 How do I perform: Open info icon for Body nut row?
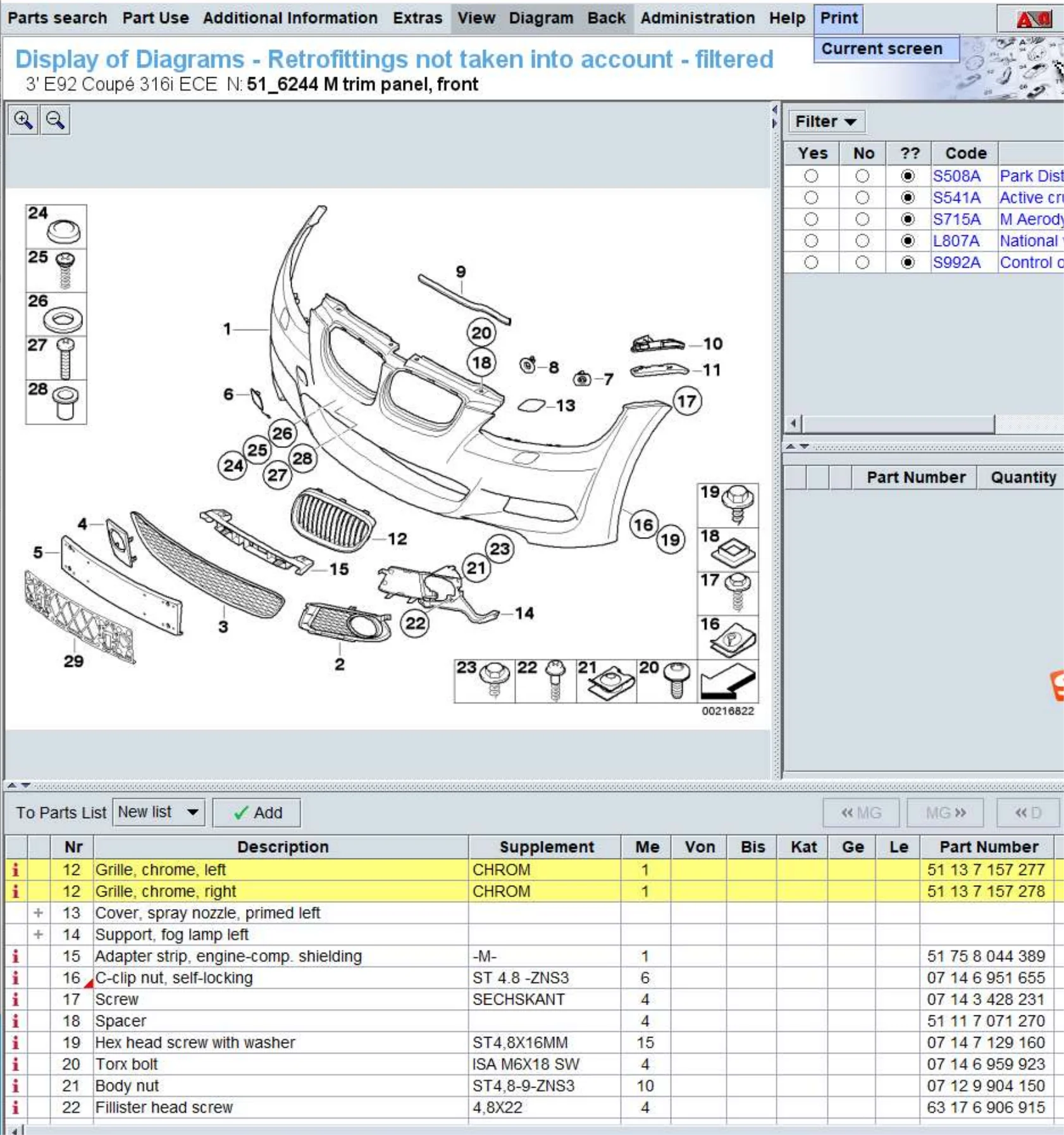(16, 1086)
